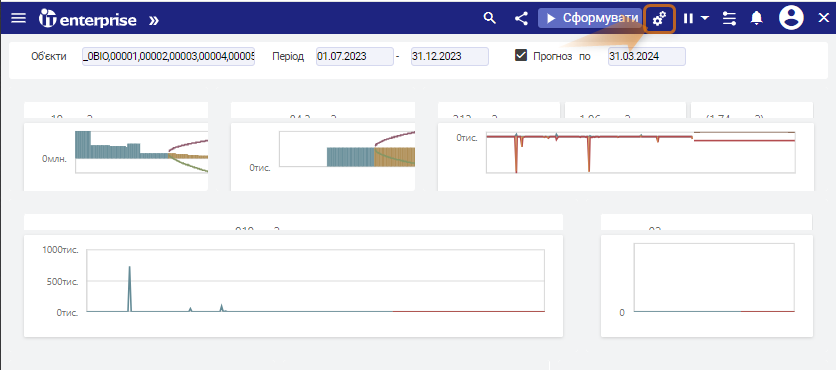Open the hamburger main menu

(19, 18)
